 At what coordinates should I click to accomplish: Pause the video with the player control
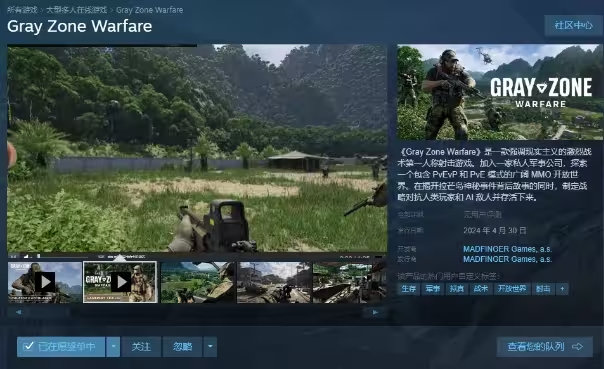[x=13, y=256]
